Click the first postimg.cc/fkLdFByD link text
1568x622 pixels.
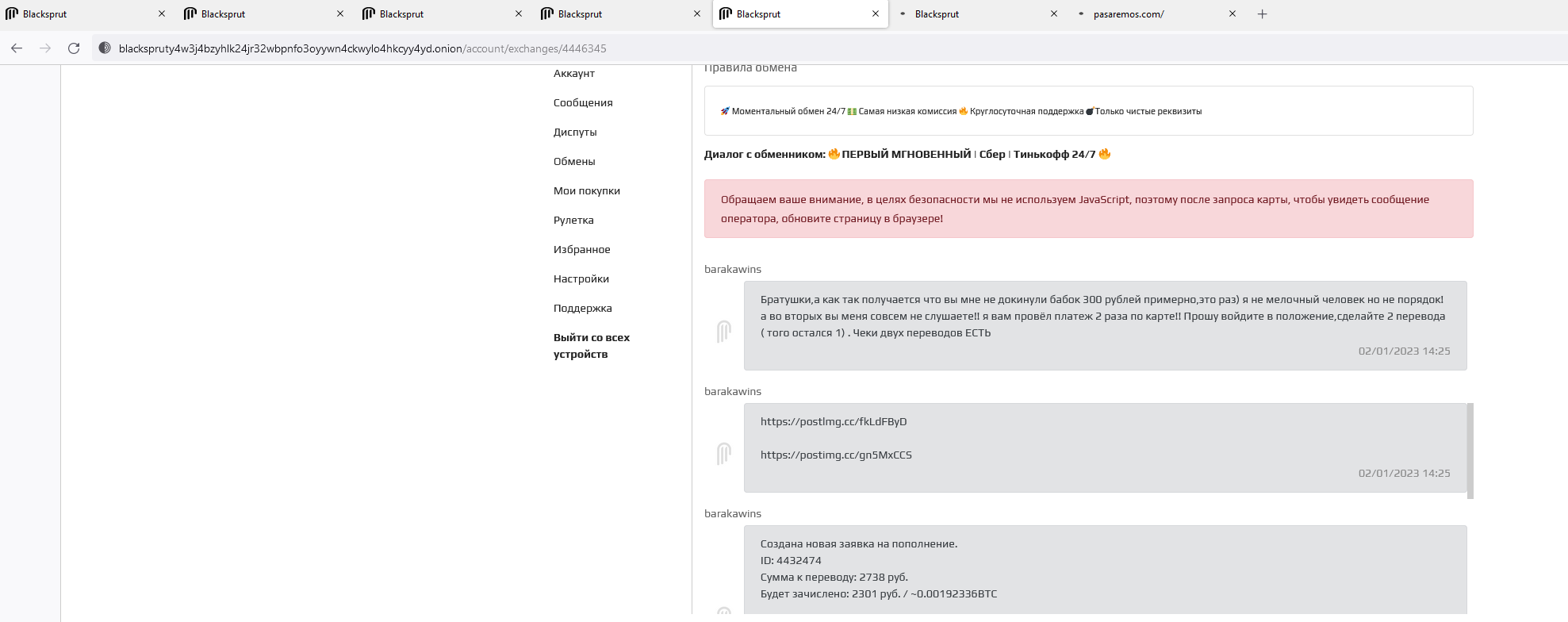click(x=834, y=421)
